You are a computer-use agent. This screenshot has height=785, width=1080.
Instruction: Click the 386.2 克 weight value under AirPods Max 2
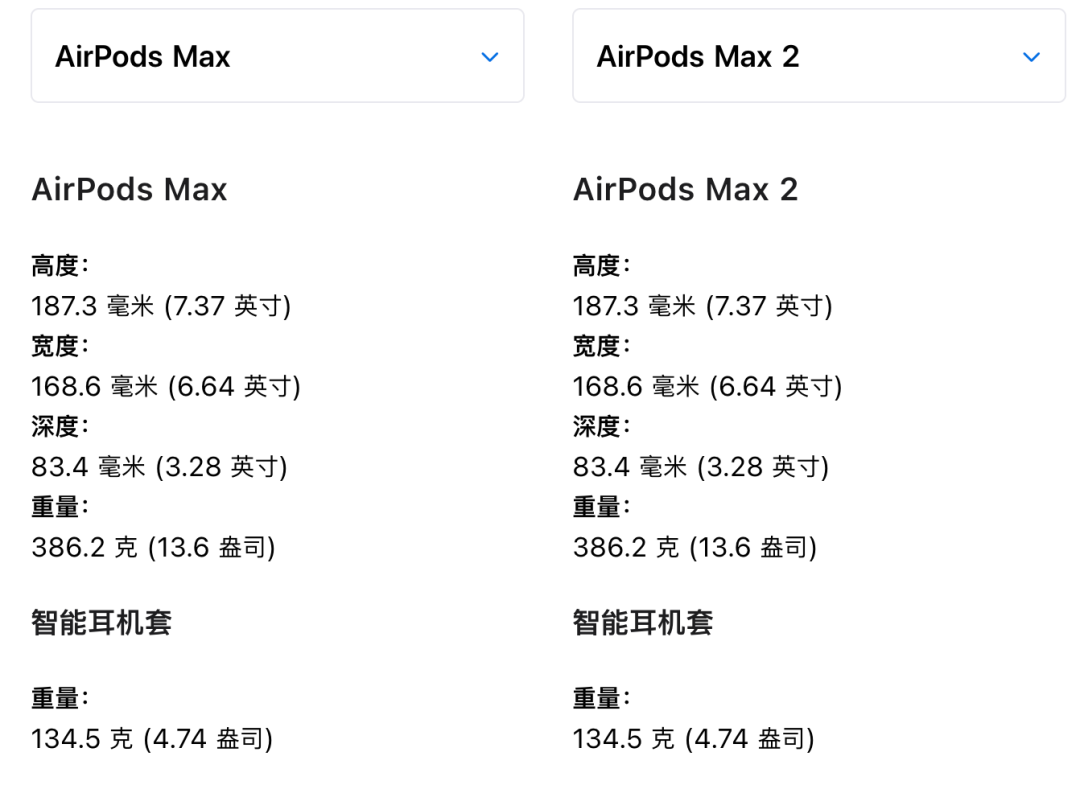(694, 547)
